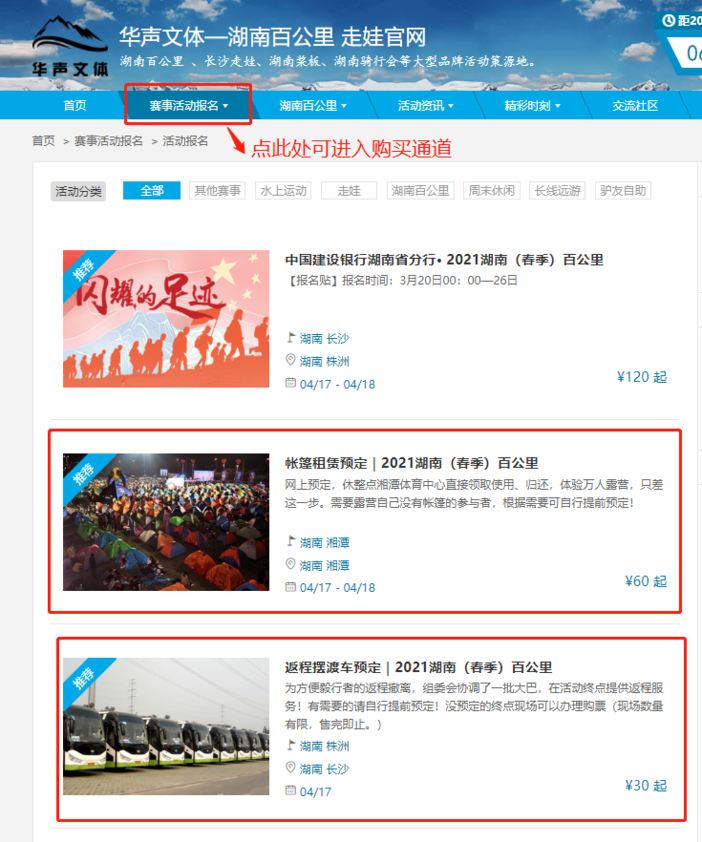Screen dimensions: 702x842
Task: Click the 赛事活动报名 breadcrumb link
Action: [x=108, y=141]
